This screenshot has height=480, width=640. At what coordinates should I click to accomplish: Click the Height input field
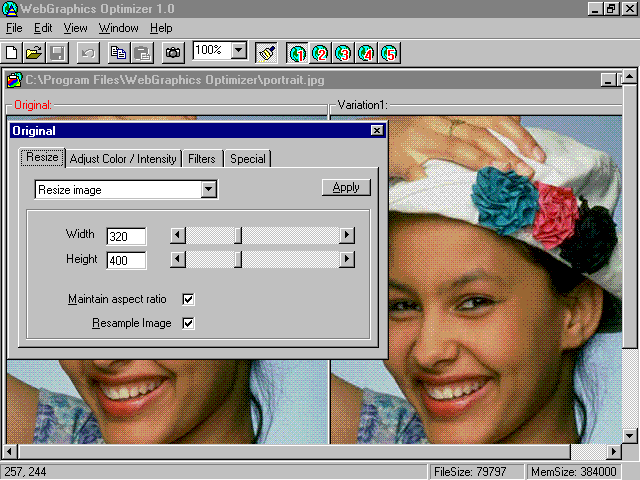[126, 260]
